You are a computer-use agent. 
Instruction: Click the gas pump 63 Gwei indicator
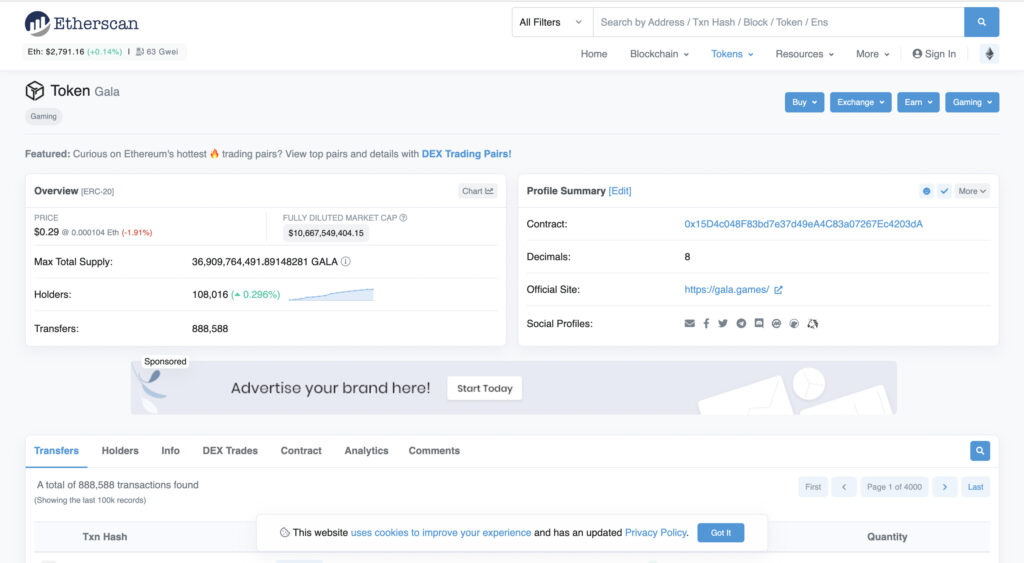[x=157, y=52]
